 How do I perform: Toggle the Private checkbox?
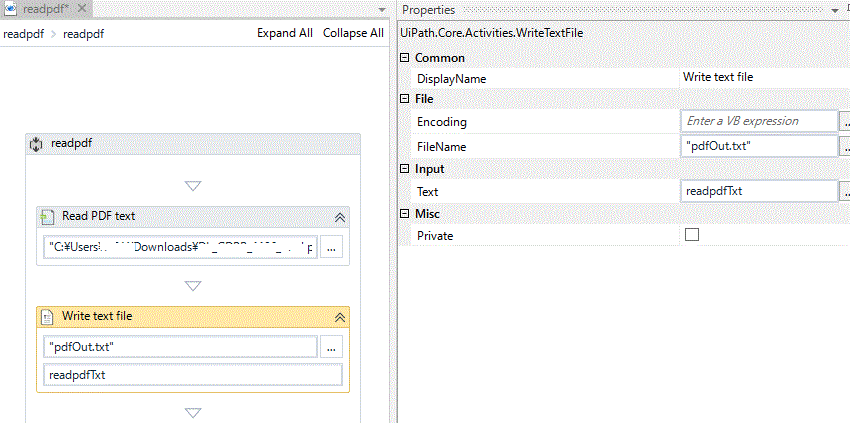pos(692,235)
